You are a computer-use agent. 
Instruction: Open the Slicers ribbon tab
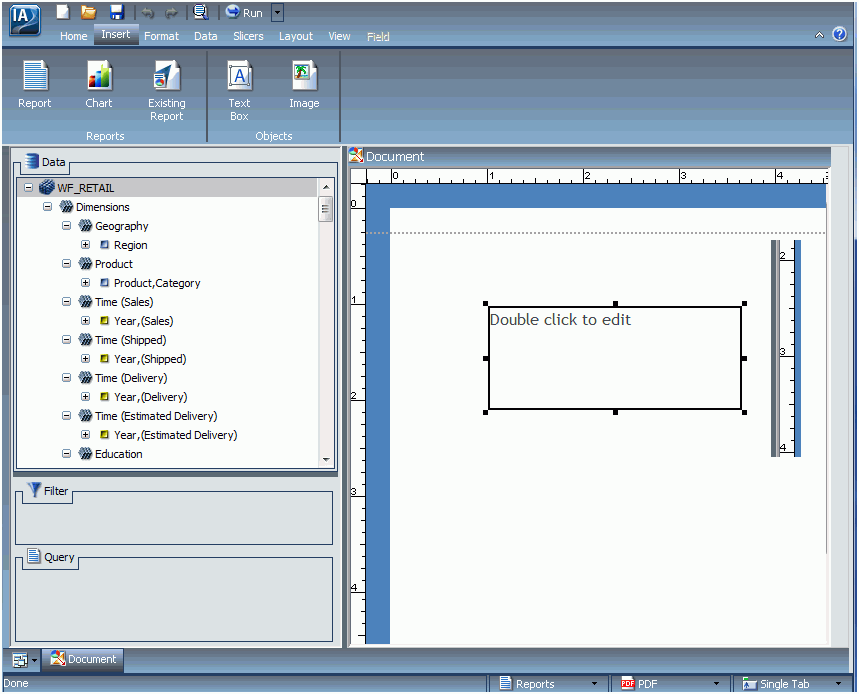(248, 36)
